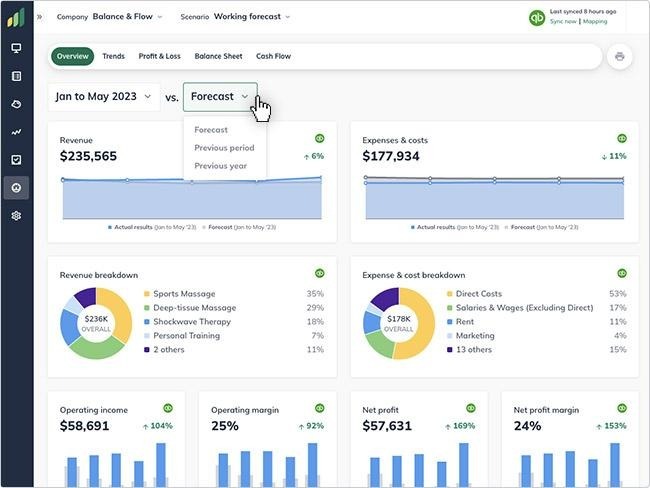Click the 13 others legend entry
Viewport: 650px width, 488px height.
[x=473, y=350]
